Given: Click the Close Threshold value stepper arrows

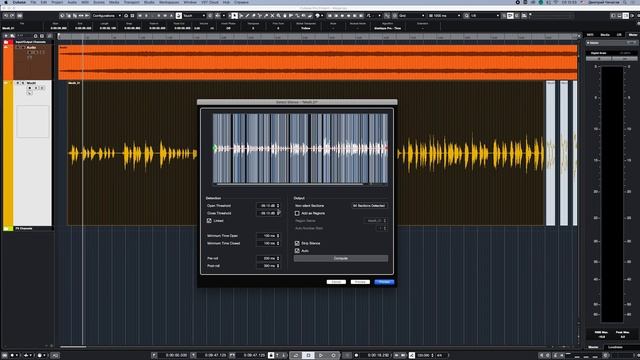Looking at the screenshot, I should click(x=278, y=213).
